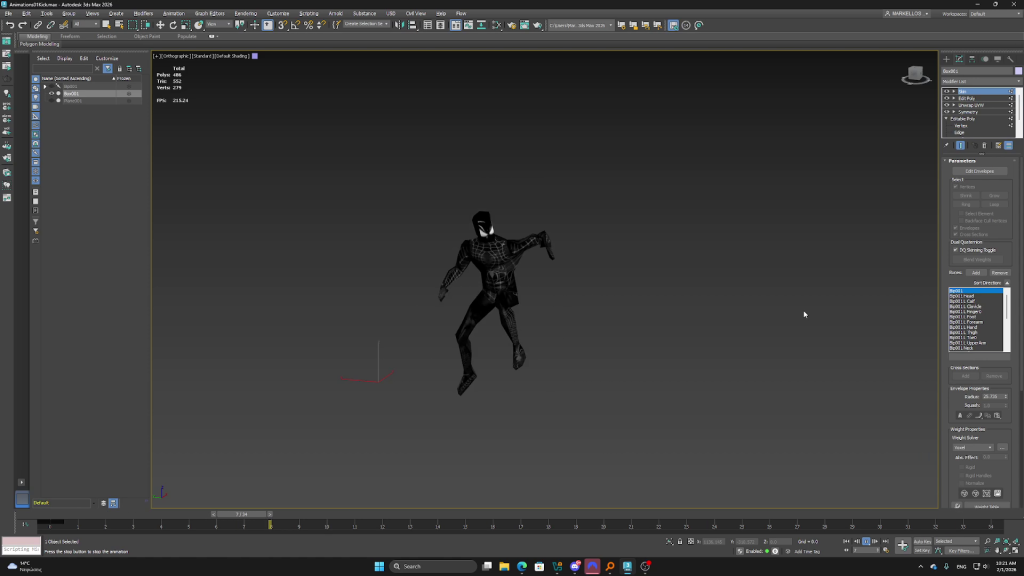Open the Graph Editors menu
The width and height of the screenshot is (1024, 576).
click(210, 13)
